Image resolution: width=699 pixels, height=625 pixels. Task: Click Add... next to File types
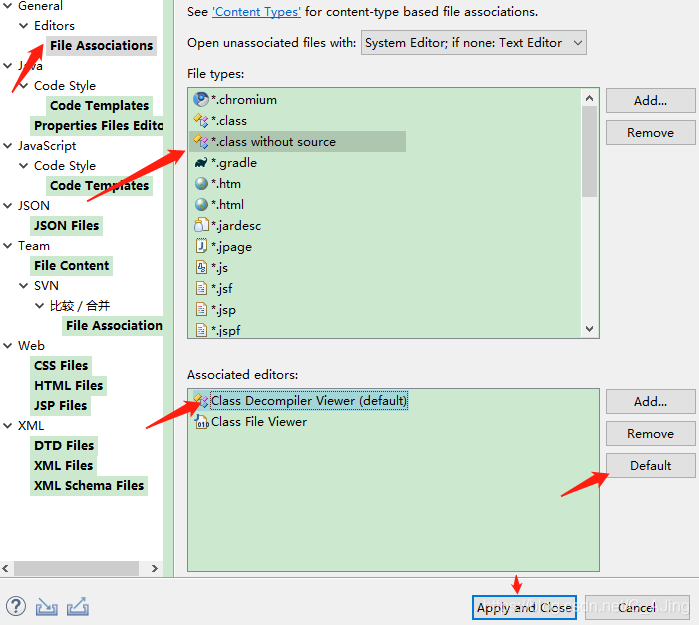[650, 101]
